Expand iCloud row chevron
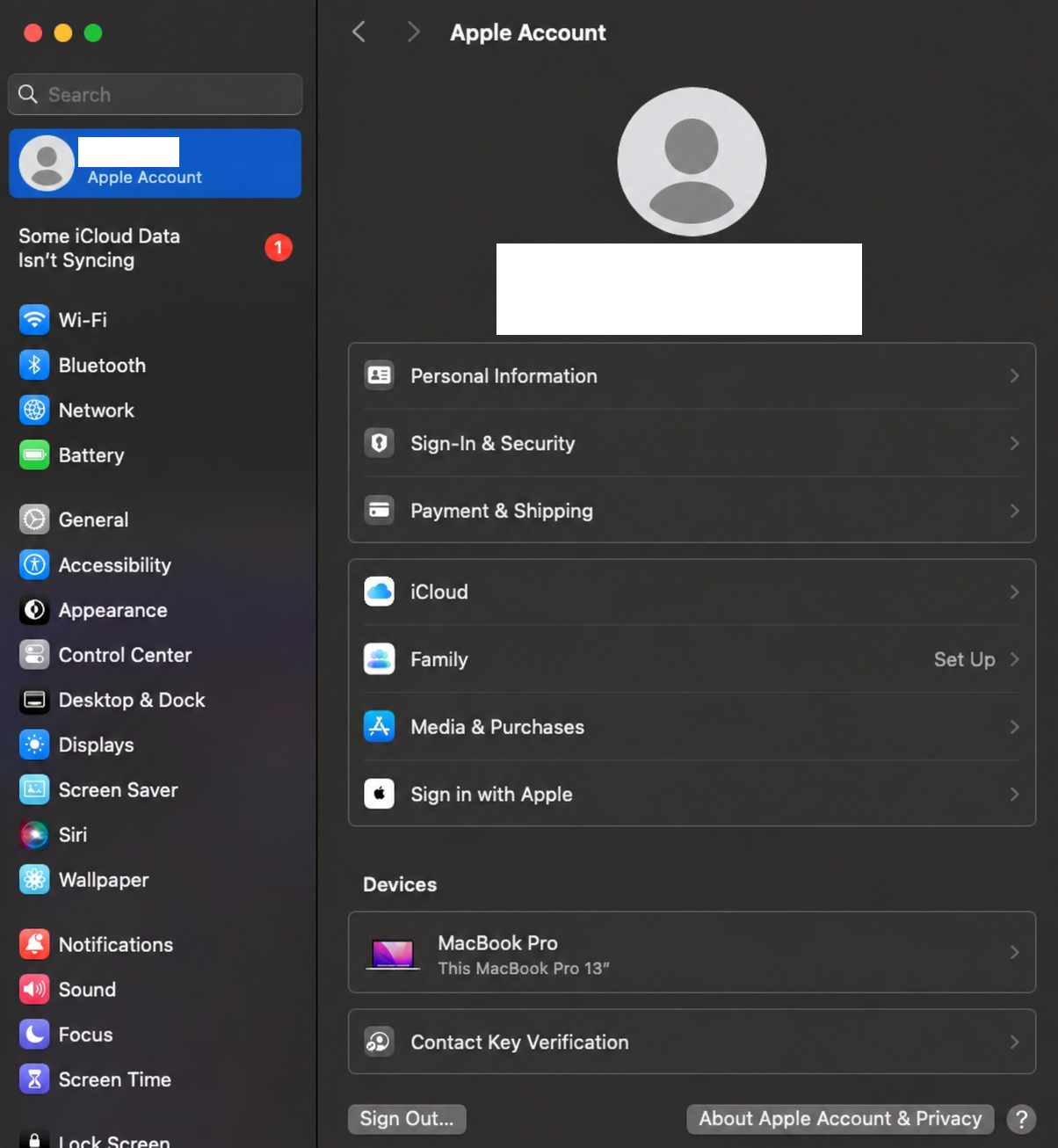Image resolution: width=1058 pixels, height=1148 pixels. [1014, 592]
